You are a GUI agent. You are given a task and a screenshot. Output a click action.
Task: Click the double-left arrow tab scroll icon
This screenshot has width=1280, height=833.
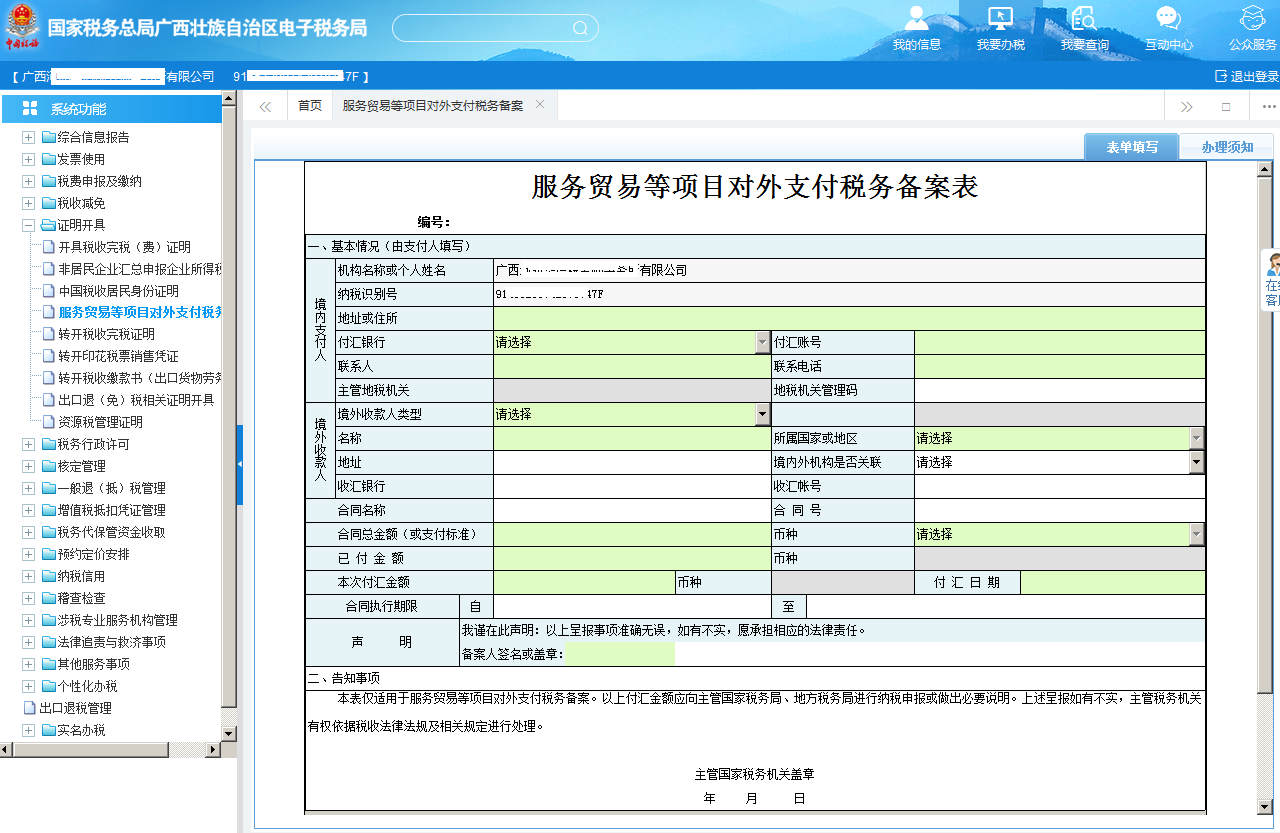coord(265,106)
